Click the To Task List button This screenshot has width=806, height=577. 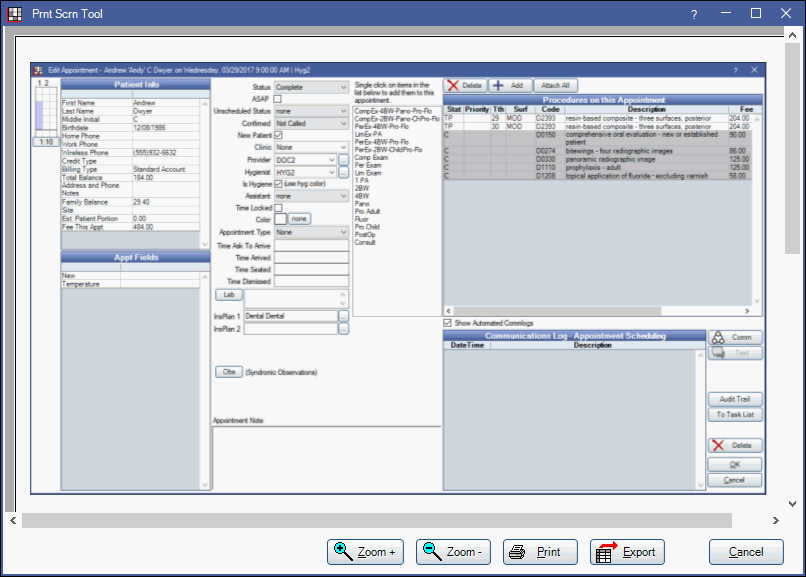pos(735,414)
